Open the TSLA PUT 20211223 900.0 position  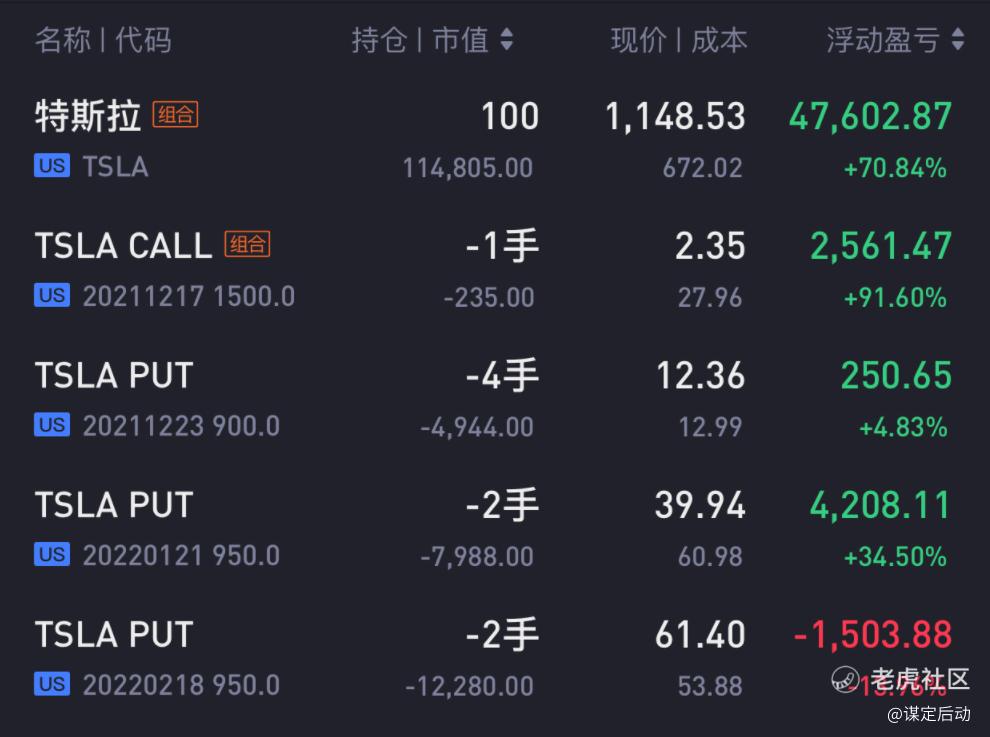point(495,400)
